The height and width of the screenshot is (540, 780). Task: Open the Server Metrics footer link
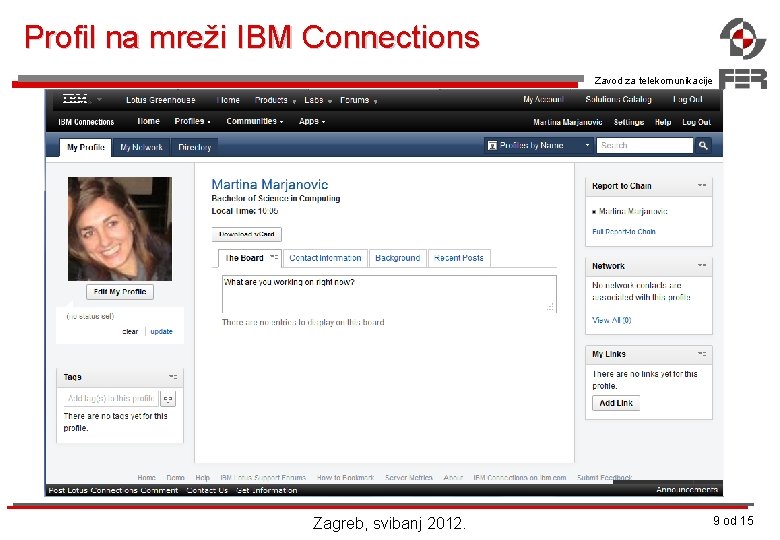408,477
